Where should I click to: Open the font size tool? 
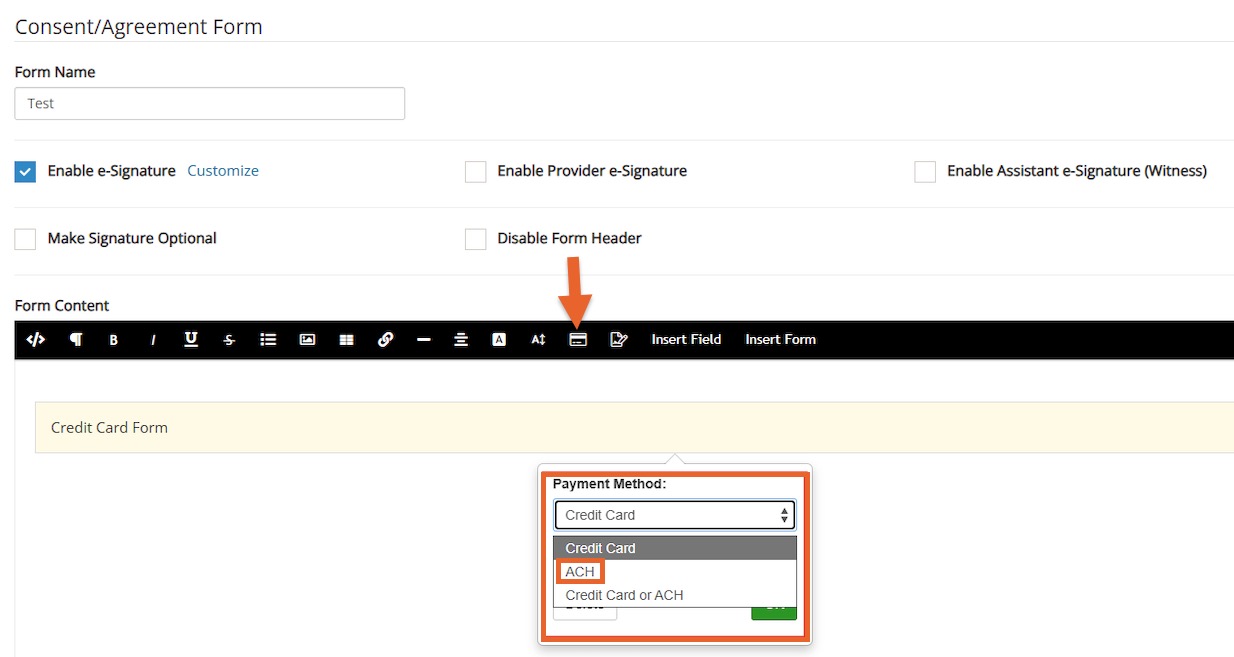pos(538,340)
